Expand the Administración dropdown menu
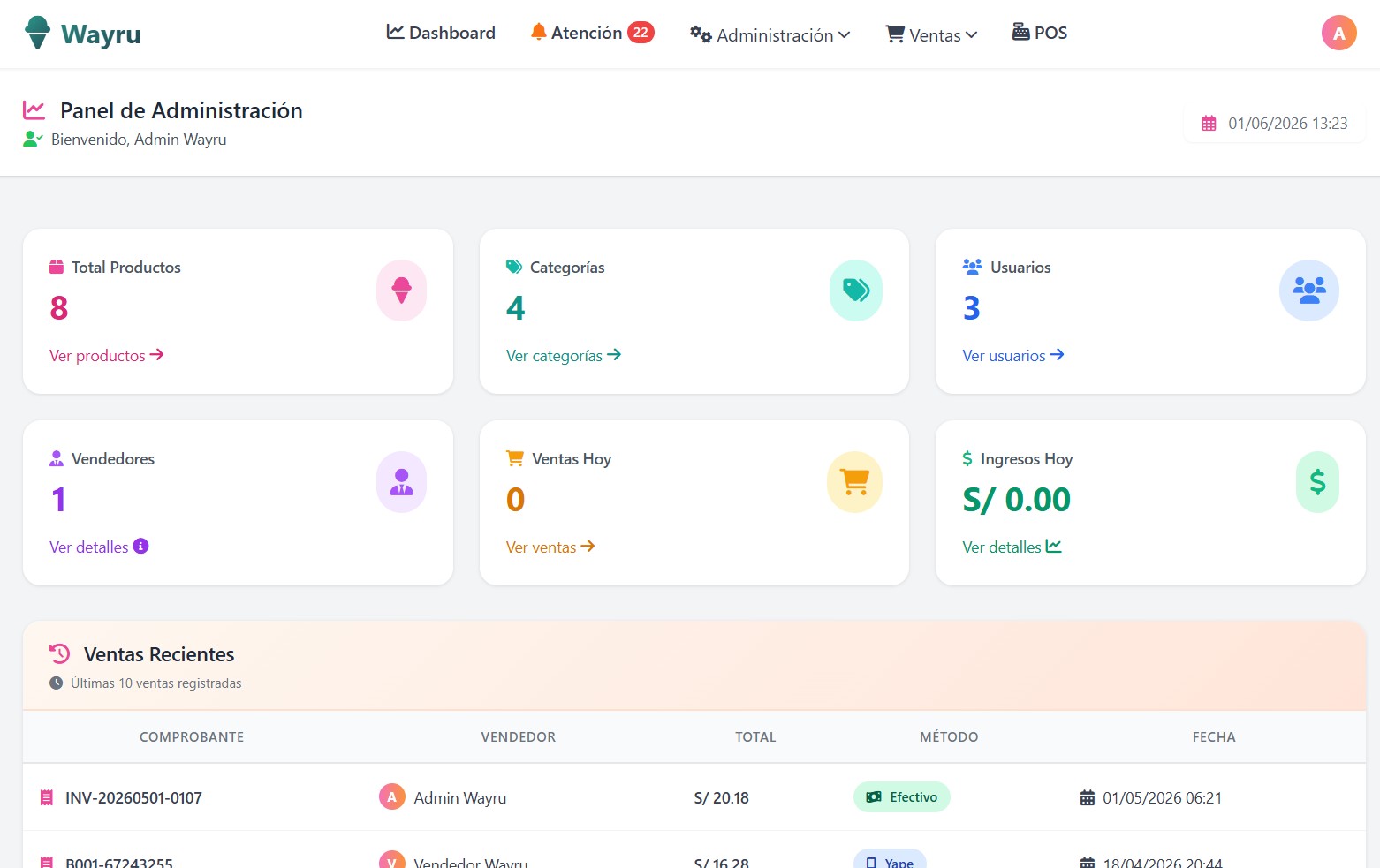Screen dimensions: 1380x868 [770, 34]
